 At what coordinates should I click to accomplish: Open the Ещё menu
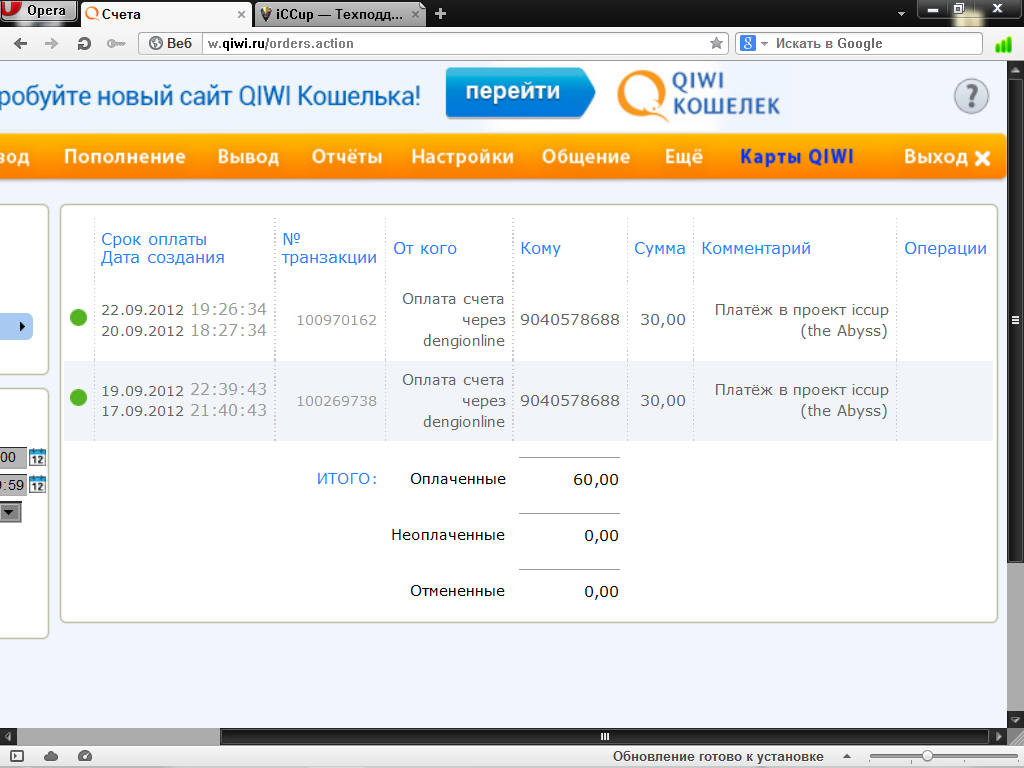coord(684,157)
